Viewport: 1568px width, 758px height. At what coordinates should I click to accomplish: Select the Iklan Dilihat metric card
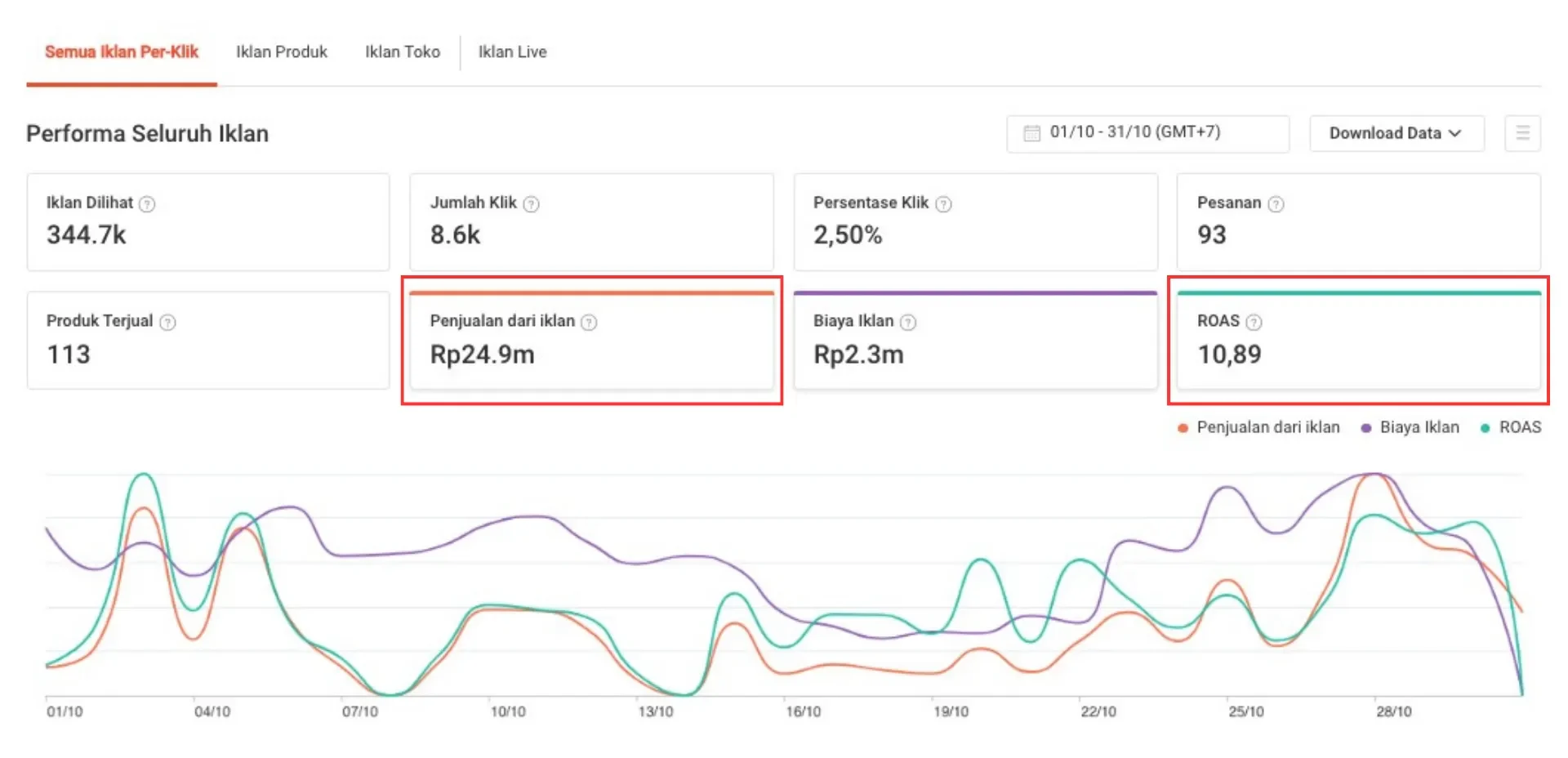click(x=208, y=222)
